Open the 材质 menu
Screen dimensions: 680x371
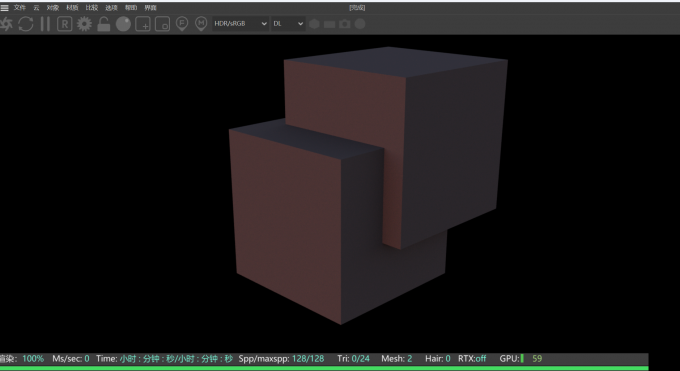(x=72, y=8)
